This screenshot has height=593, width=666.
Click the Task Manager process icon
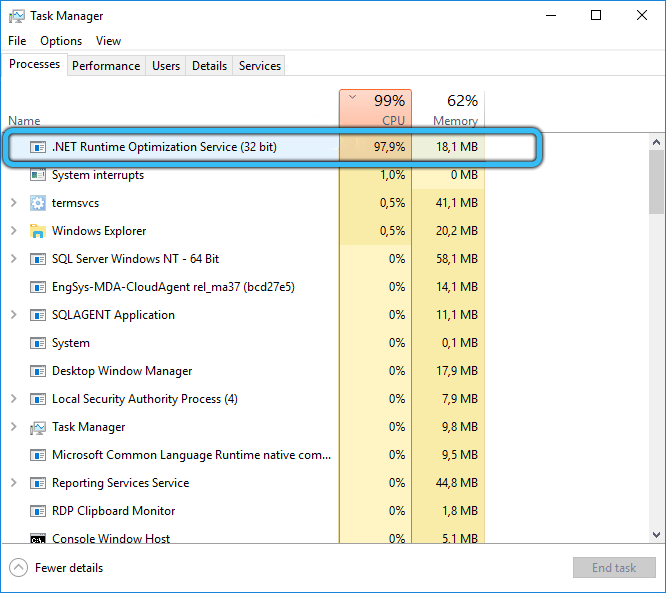[x=38, y=427]
